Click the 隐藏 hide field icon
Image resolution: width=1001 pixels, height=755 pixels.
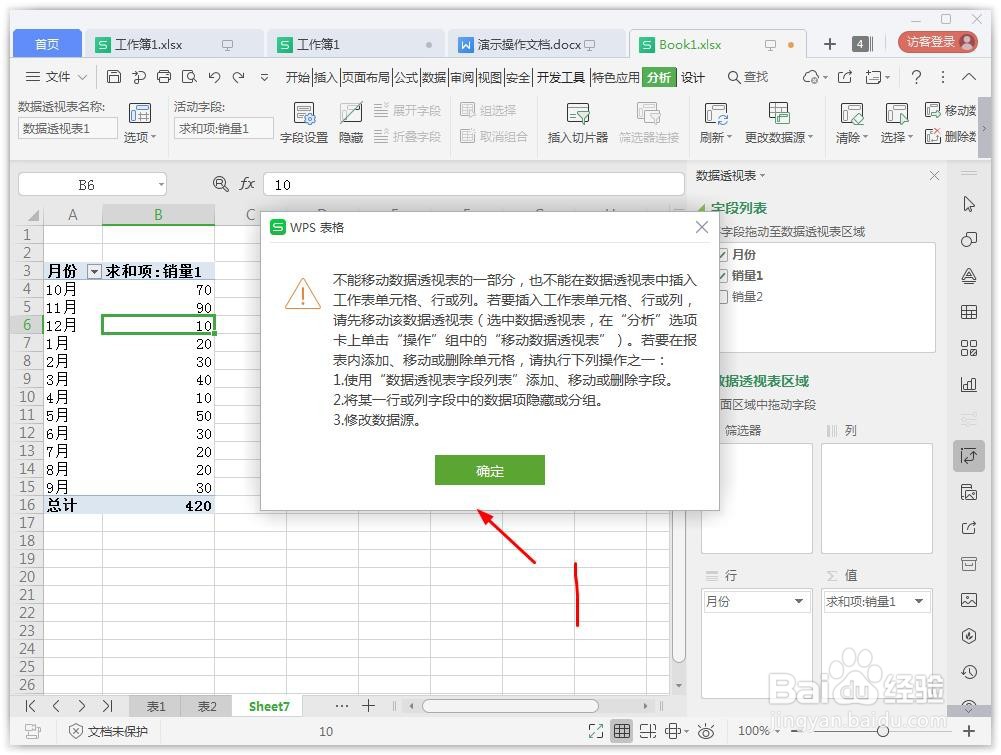pyautogui.click(x=350, y=122)
